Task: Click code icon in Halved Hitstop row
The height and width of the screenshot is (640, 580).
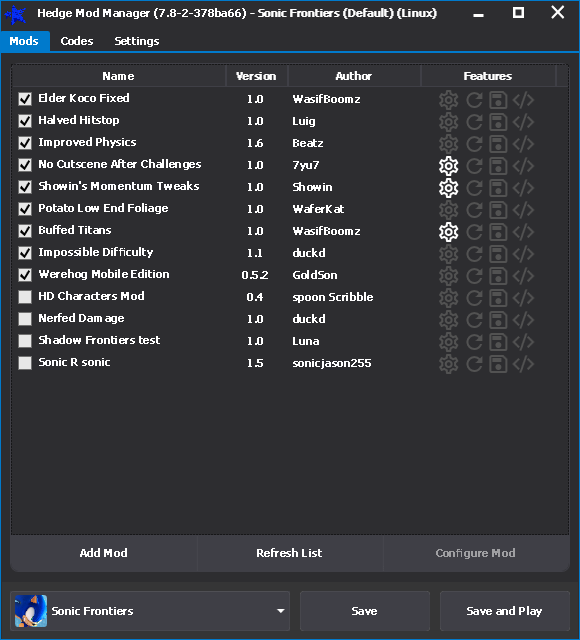Action: 523,122
